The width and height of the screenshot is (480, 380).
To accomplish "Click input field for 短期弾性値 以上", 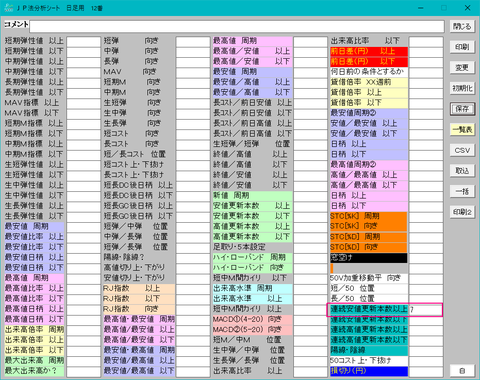I will pos(84,41).
